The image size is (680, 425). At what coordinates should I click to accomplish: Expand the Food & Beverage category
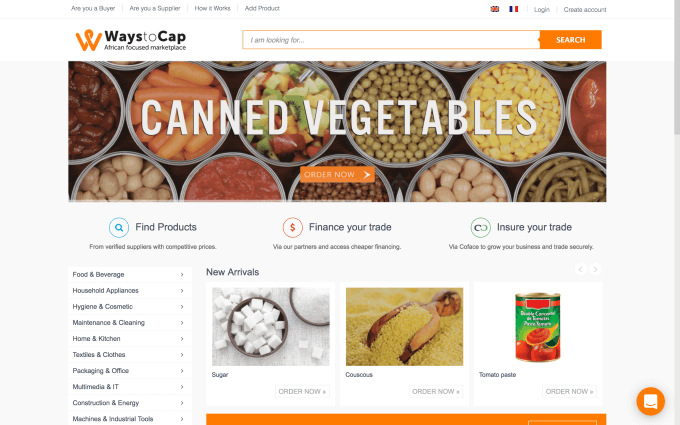pyautogui.click(x=130, y=275)
